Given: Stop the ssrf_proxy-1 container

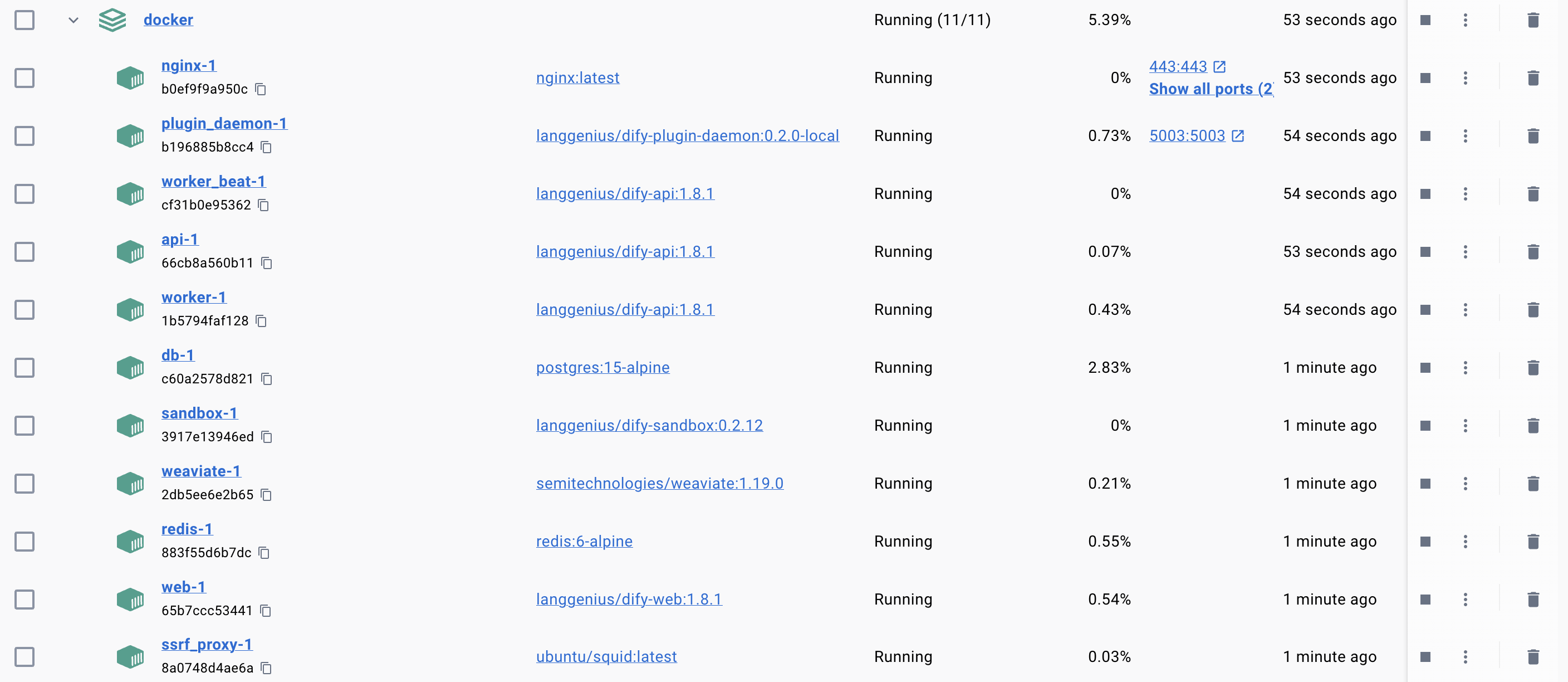Looking at the screenshot, I should pos(1425,656).
